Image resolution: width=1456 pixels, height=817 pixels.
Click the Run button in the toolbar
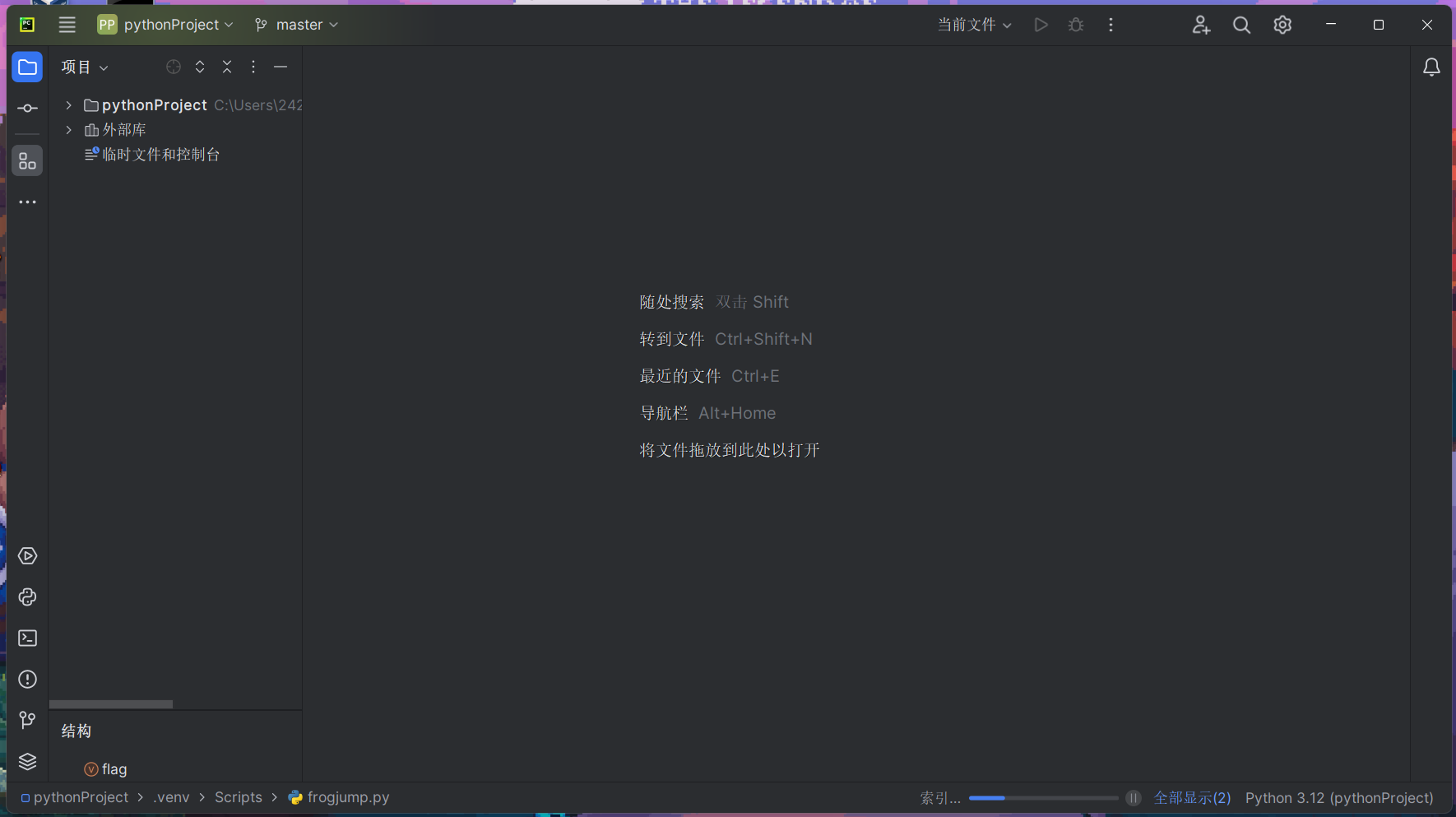pyautogui.click(x=1041, y=25)
